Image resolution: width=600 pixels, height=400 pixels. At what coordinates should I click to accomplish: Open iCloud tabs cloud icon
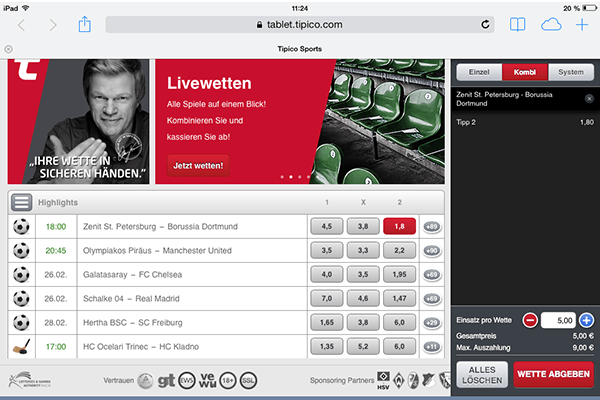pos(551,25)
